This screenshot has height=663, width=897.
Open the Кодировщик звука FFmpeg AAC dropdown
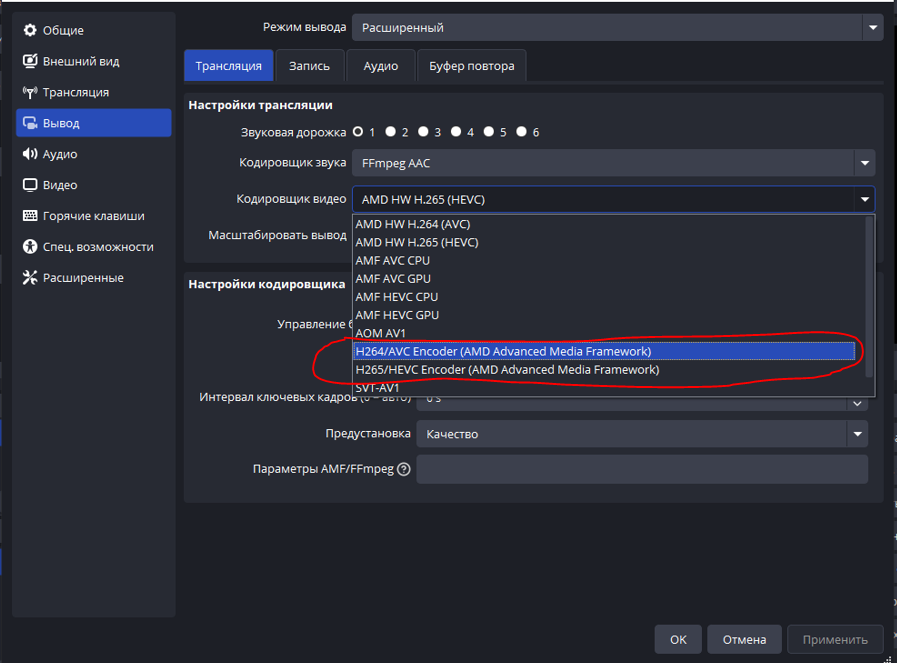click(x=613, y=163)
